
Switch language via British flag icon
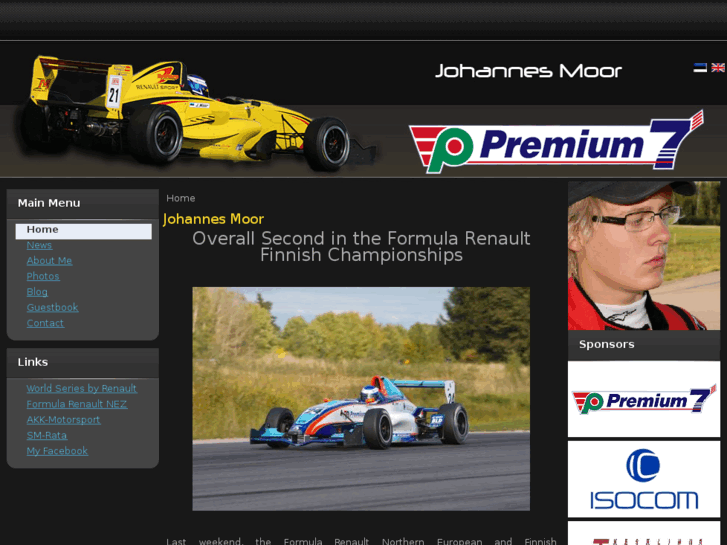pyautogui.click(x=718, y=68)
